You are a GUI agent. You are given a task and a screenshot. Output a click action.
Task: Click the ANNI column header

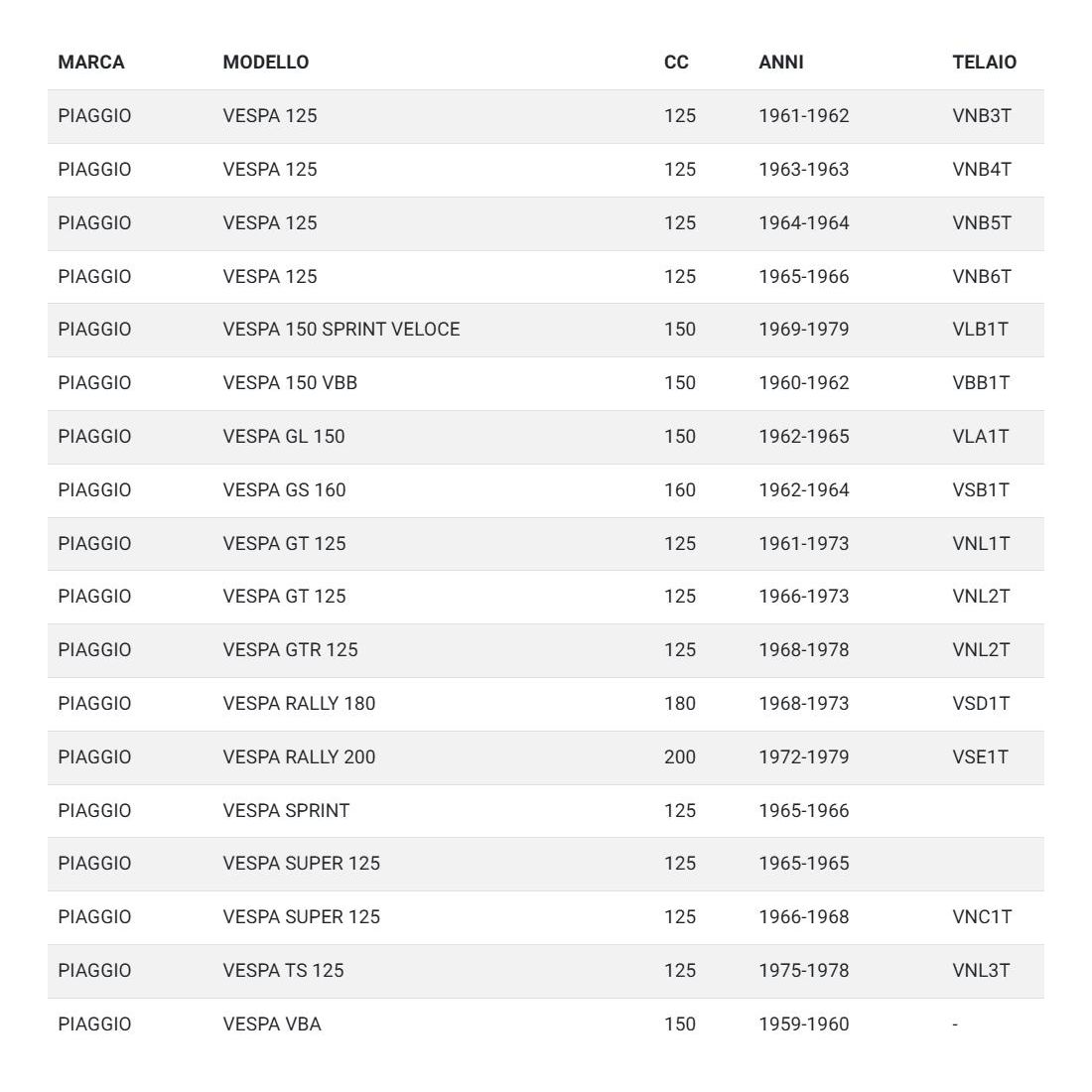pyautogui.click(x=780, y=63)
